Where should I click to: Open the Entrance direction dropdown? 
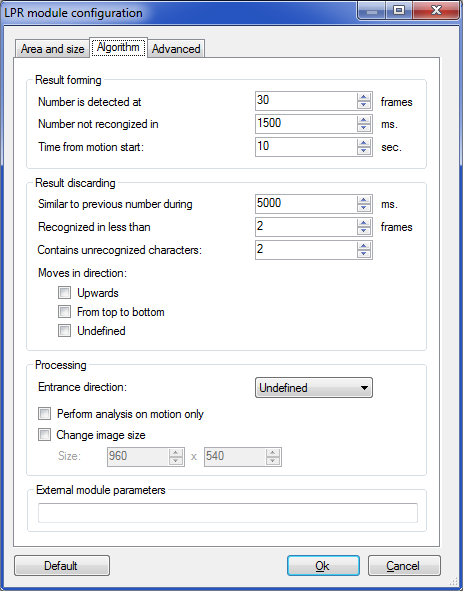pyautogui.click(x=314, y=387)
